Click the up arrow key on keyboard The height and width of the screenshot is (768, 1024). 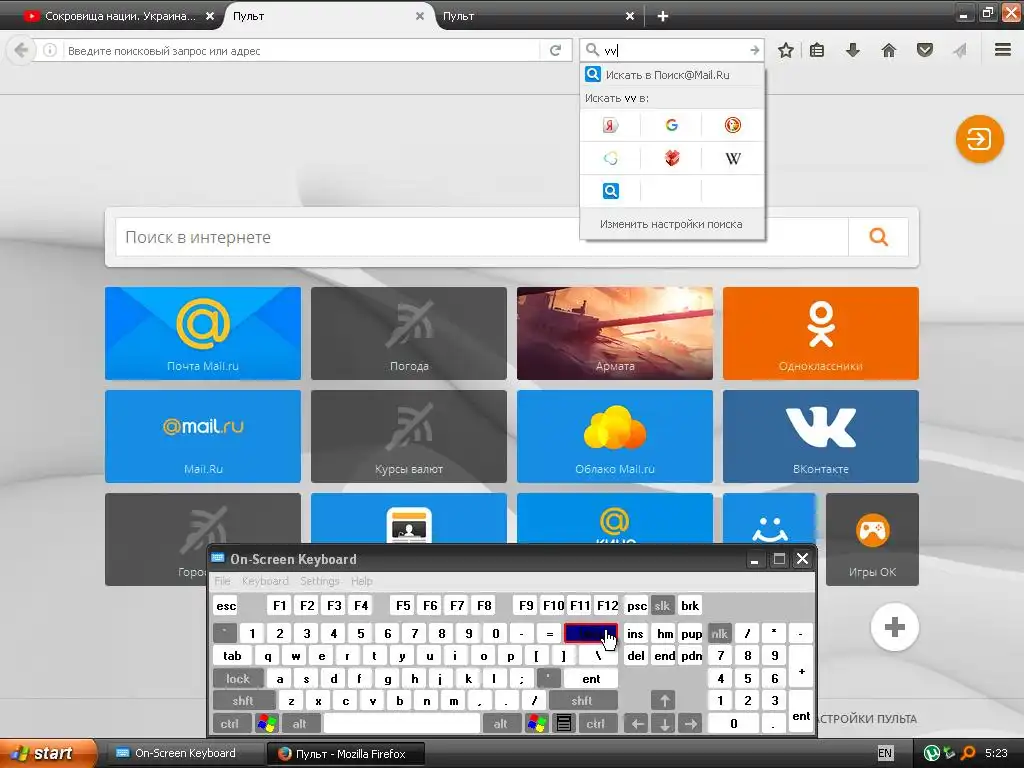coord(664,701)
